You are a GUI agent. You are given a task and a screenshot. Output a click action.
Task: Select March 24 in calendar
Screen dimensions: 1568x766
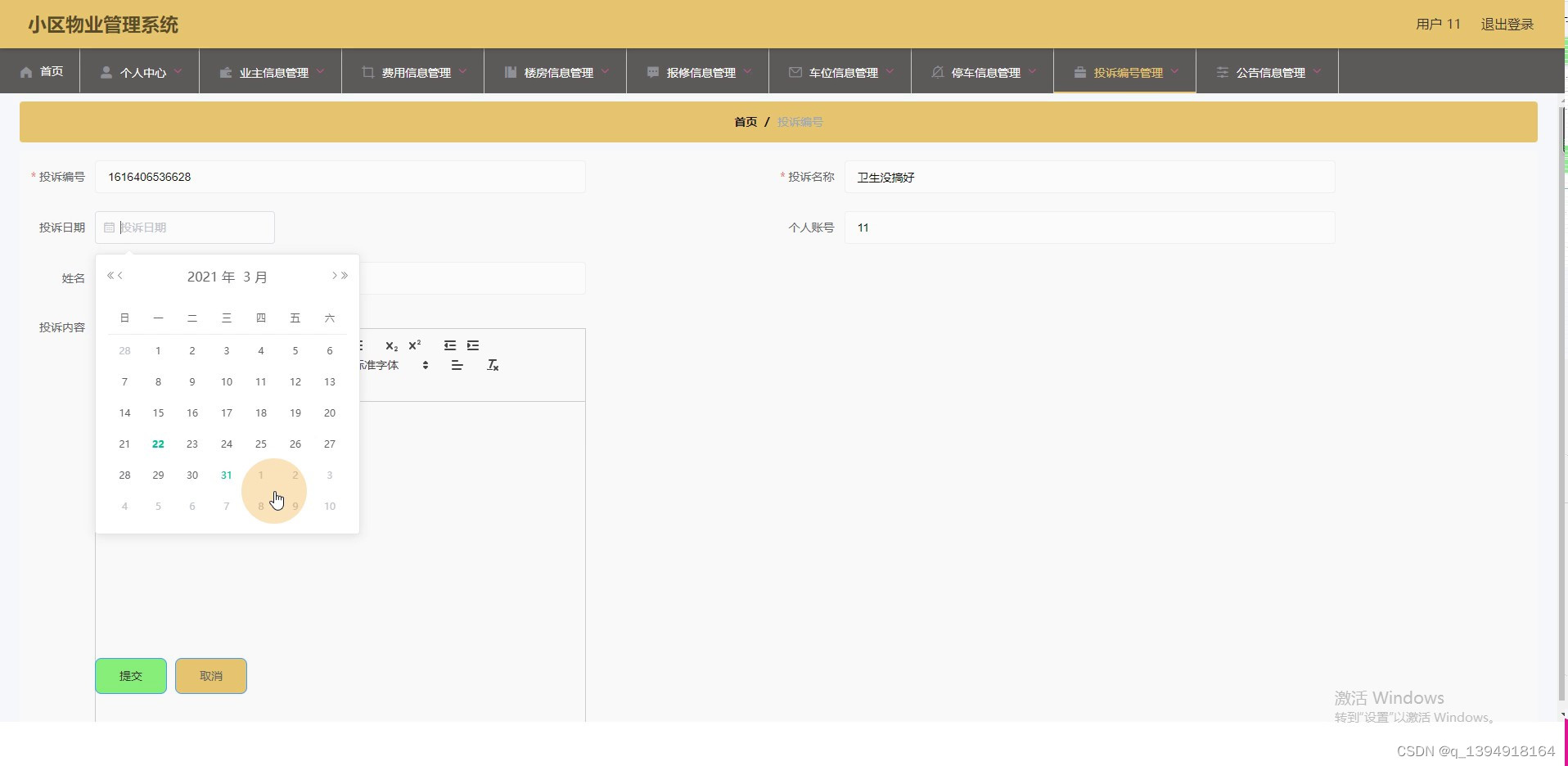[x=227, y=444]
